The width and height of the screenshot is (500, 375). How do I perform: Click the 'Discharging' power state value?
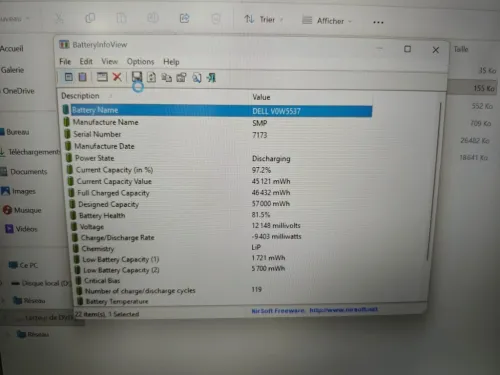pyautogui.click(x=271, y=159)
